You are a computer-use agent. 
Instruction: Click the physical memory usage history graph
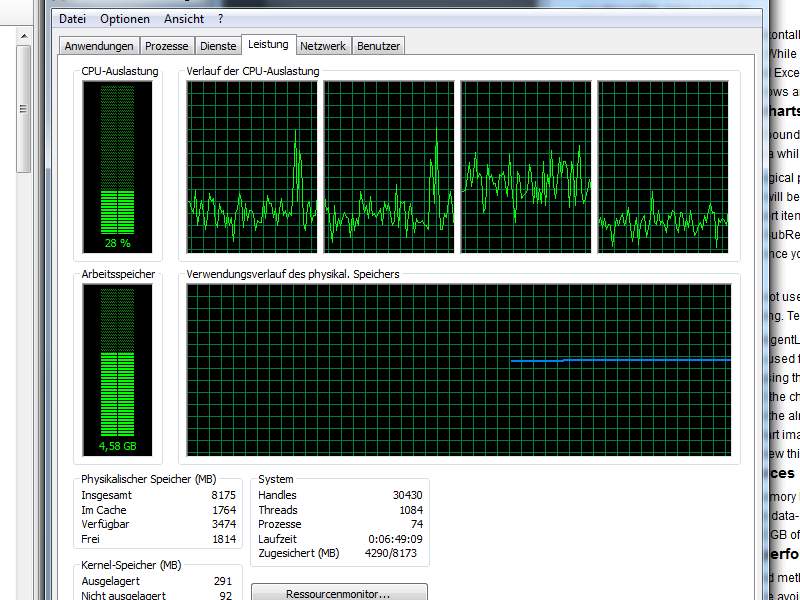(x=459, y=370)
